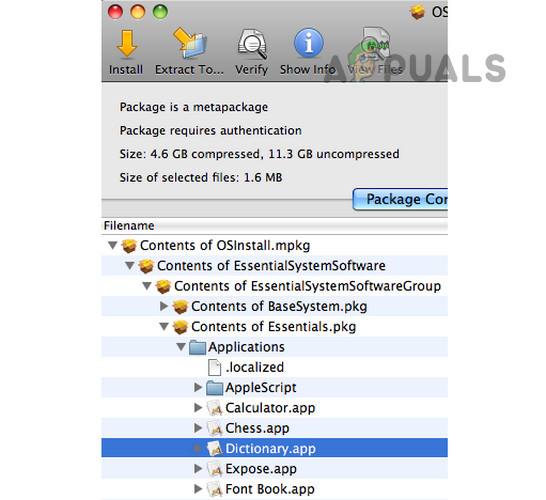
Task: Select Contents of EssentialSystemSoftwareGroup row
Action: coord(274,286)
